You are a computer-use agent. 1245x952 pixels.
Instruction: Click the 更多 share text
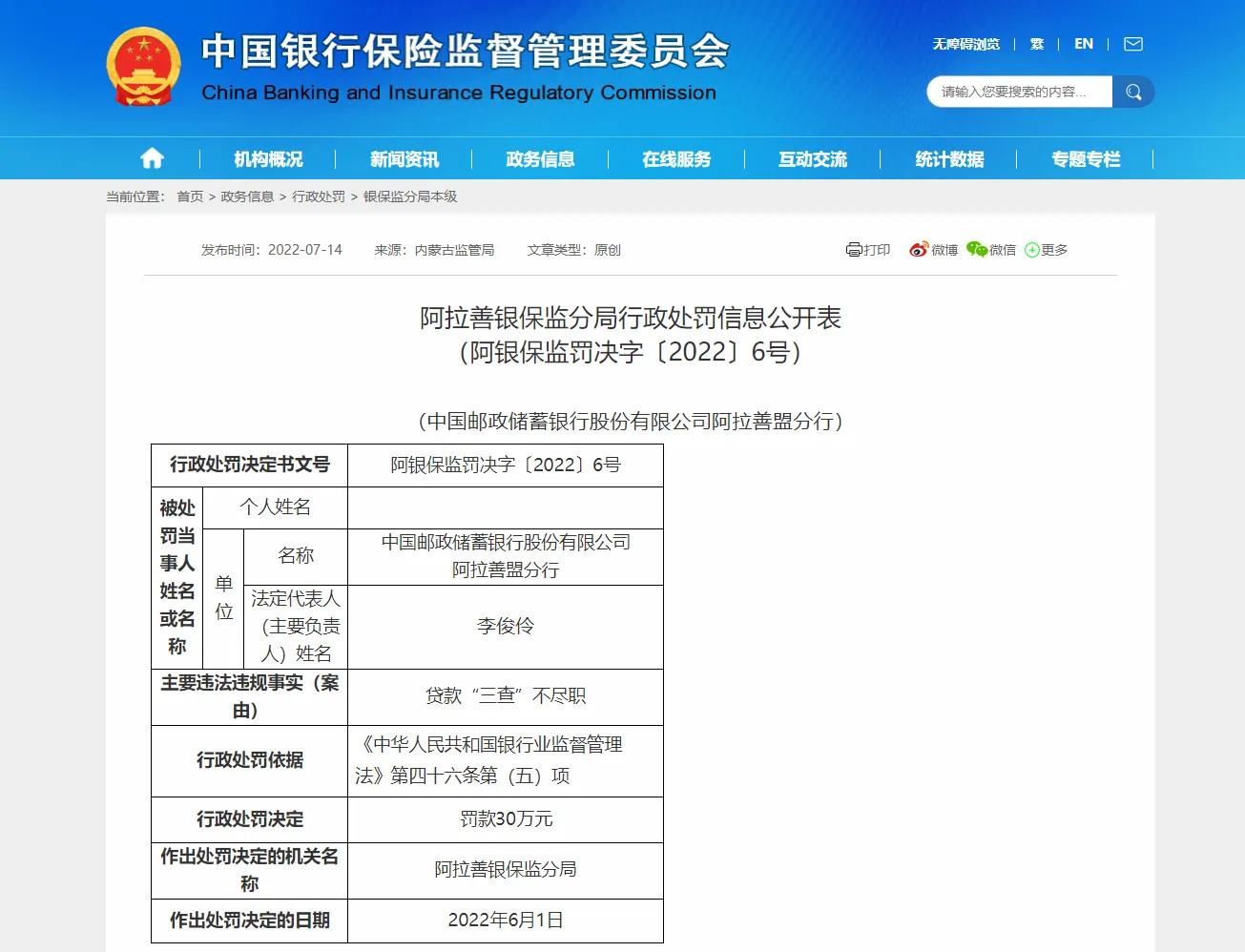pyautogui.click(x=1054, y=250)
